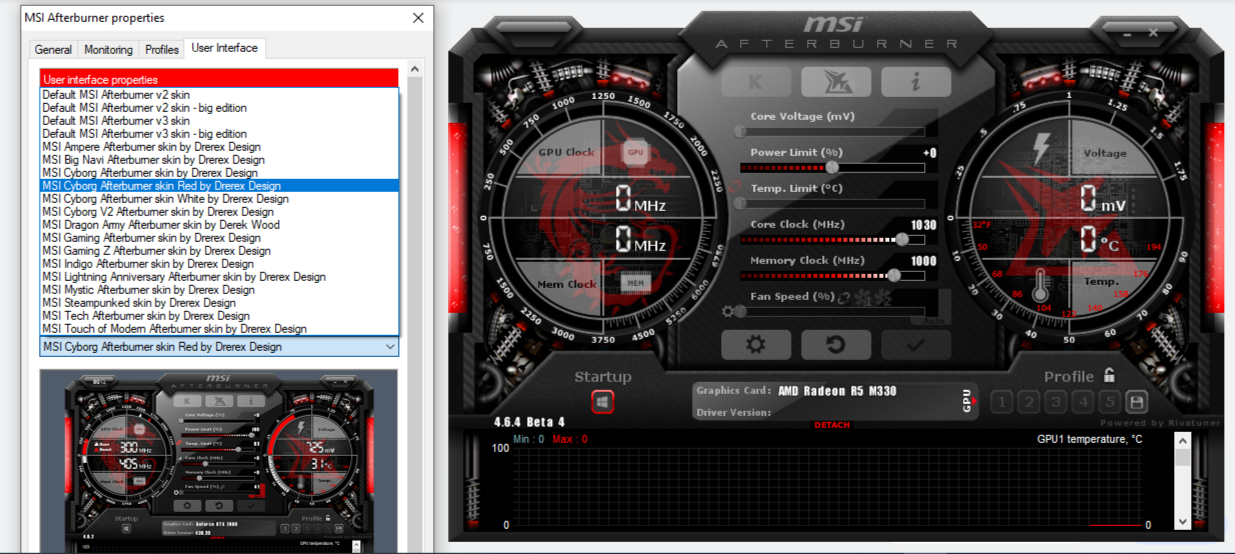Click the skin preview thumbnail image
The width and height of the screenshot is (1235, 554).
tap(219, 461)
